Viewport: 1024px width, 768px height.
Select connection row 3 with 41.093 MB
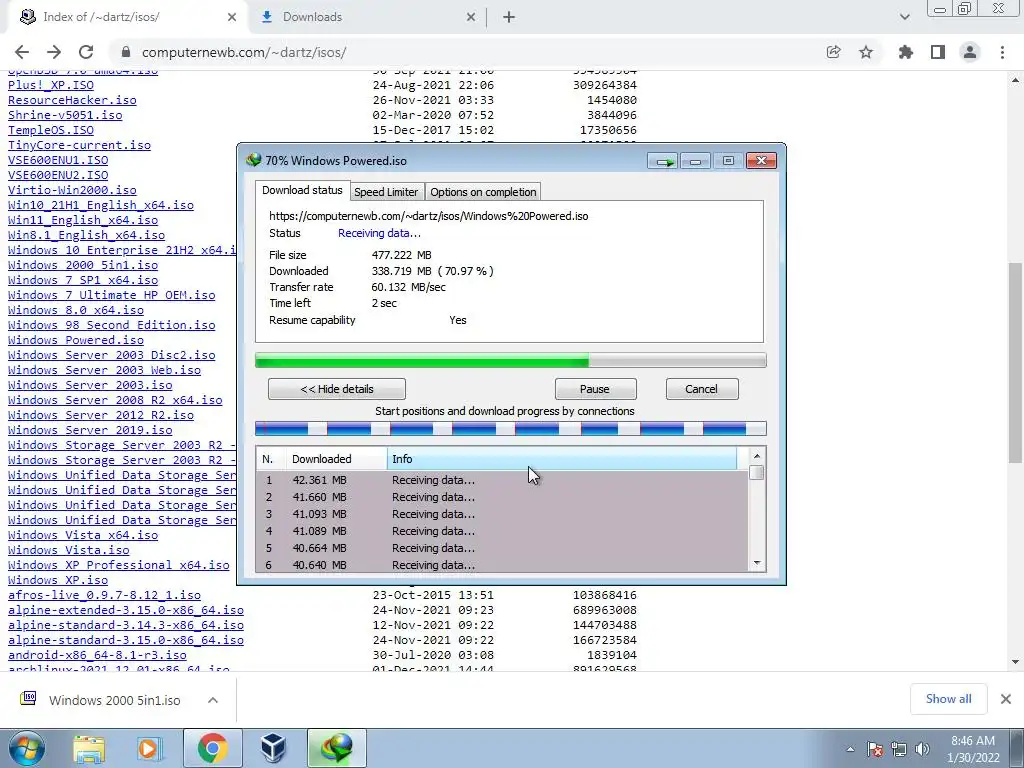502,514
